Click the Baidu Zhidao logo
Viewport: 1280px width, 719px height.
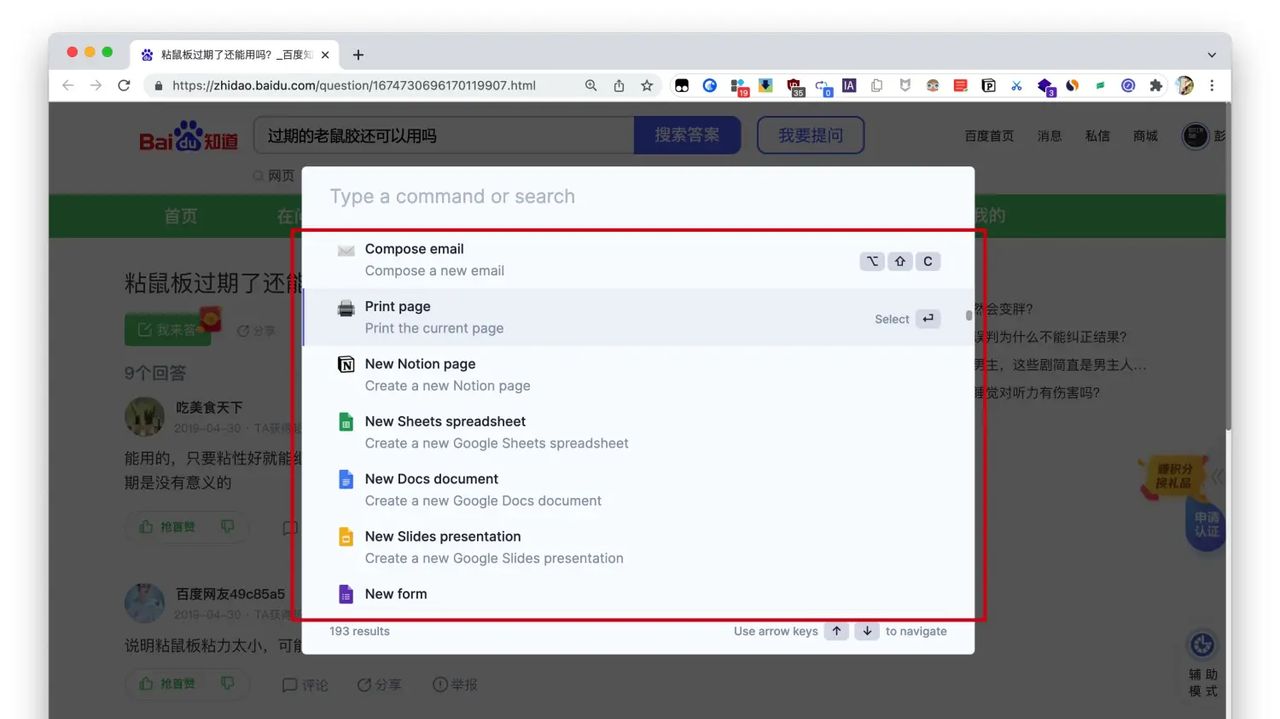(189, 136)
